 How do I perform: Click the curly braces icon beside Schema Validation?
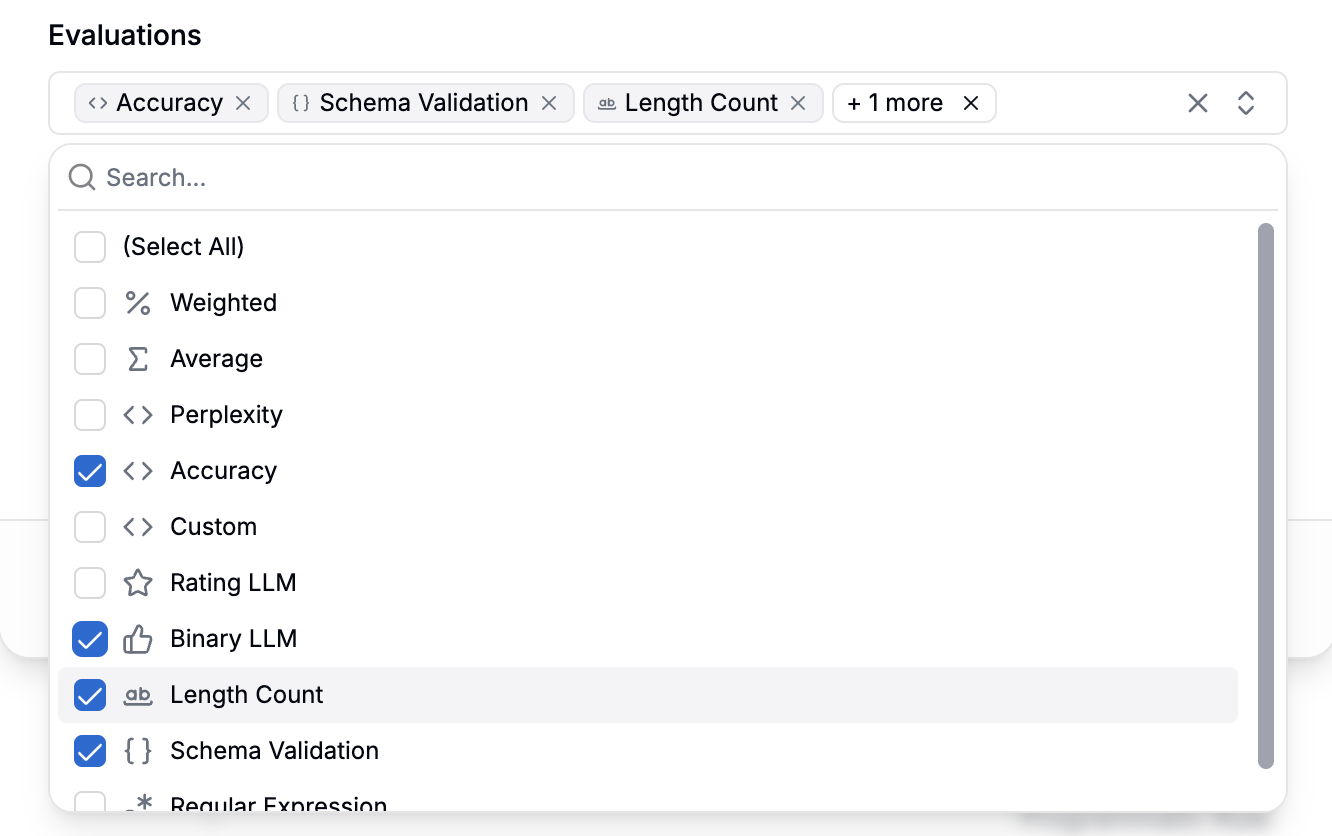tap(139, 751)
